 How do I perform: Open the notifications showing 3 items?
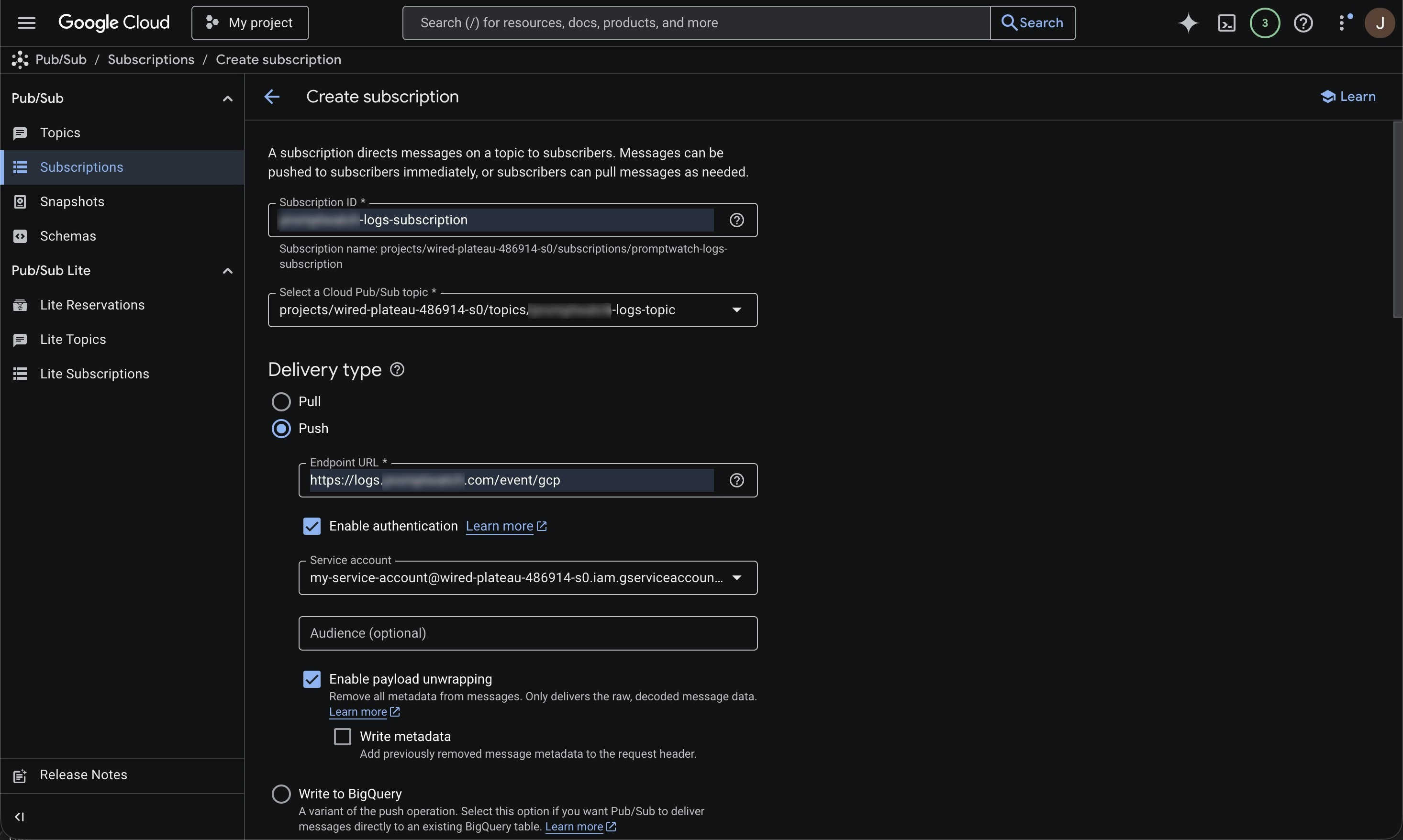[1264, 22]
